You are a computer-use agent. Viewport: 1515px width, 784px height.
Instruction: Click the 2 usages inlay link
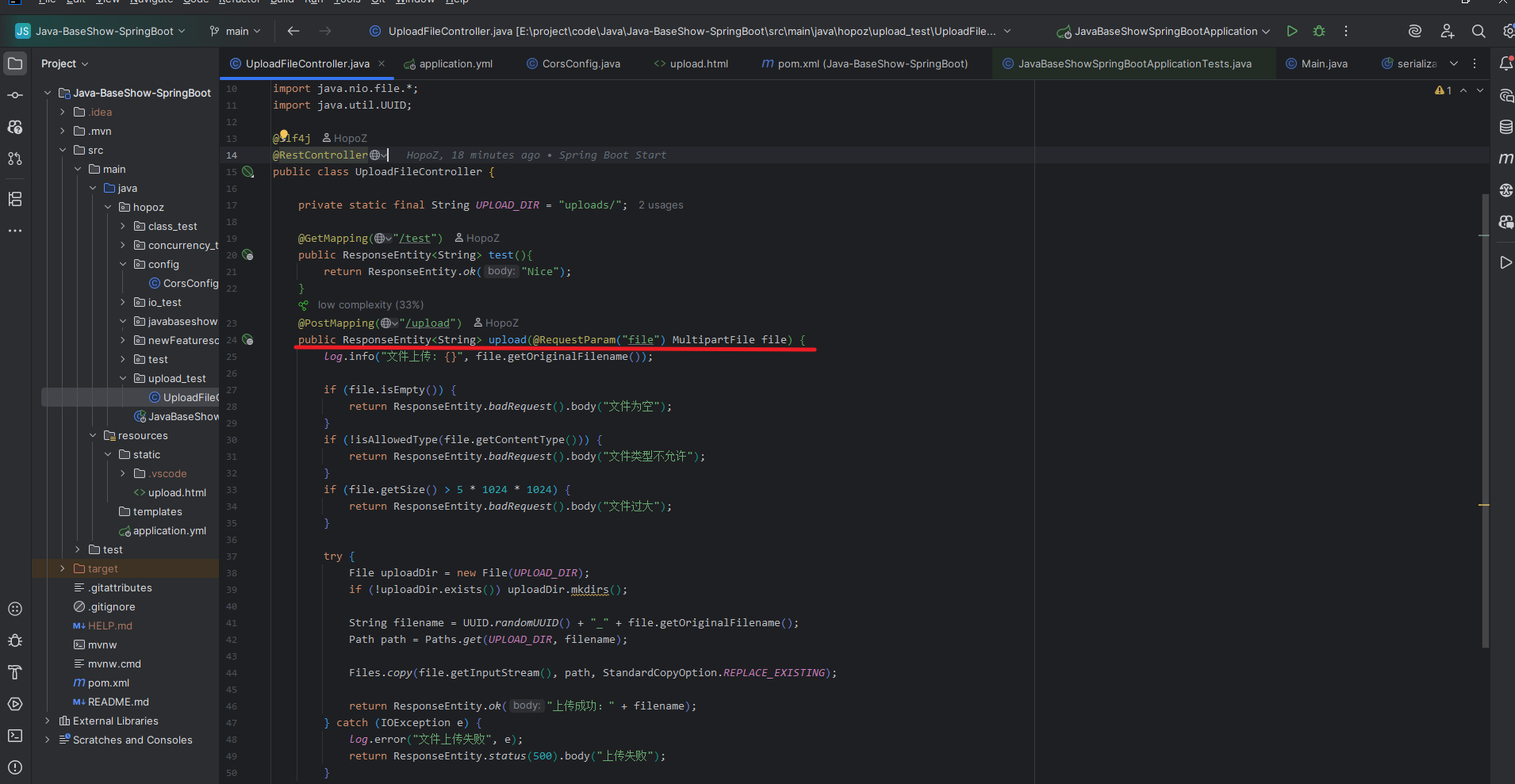click(661, 205)
